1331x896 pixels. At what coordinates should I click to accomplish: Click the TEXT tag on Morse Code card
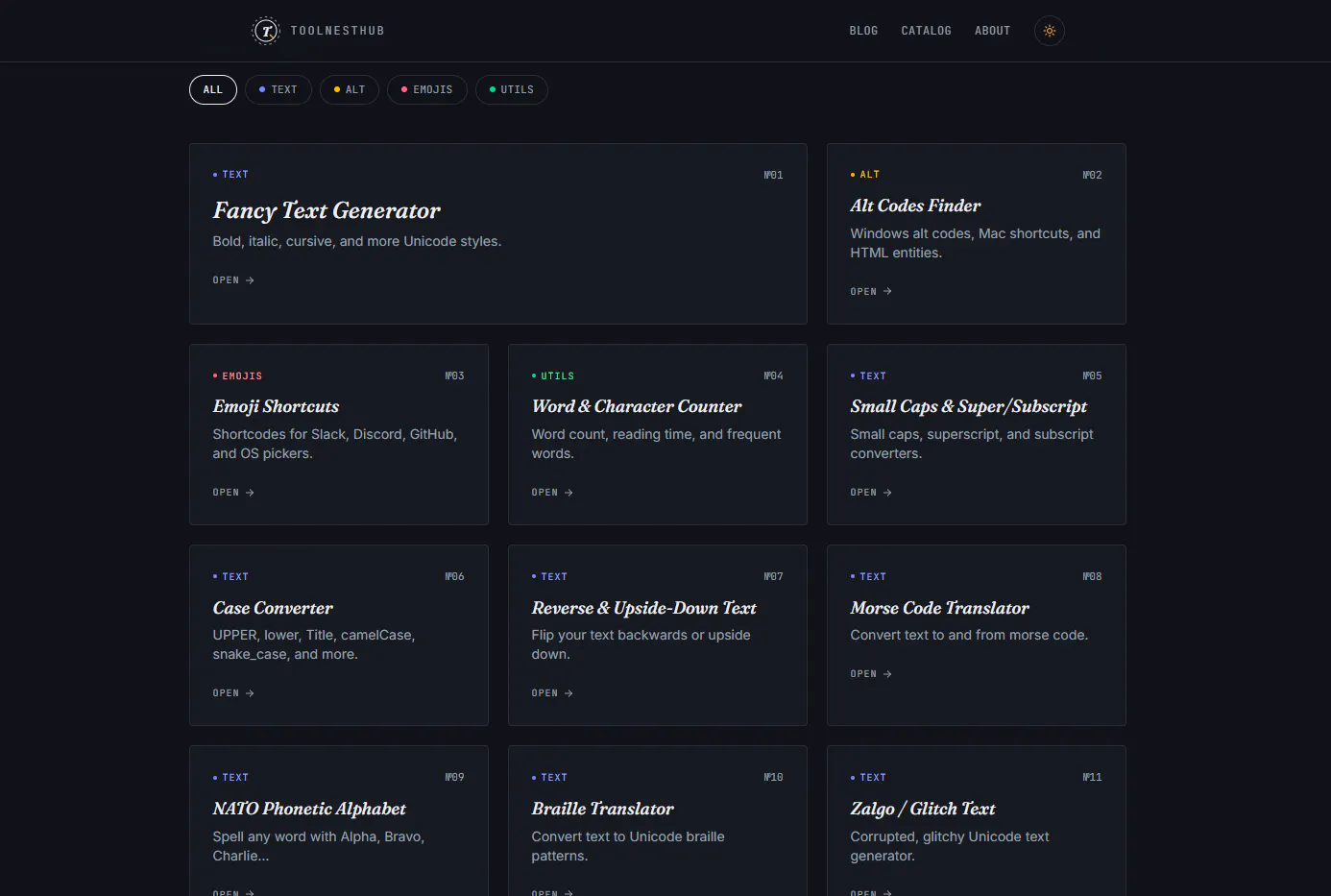tap(868, 577)
